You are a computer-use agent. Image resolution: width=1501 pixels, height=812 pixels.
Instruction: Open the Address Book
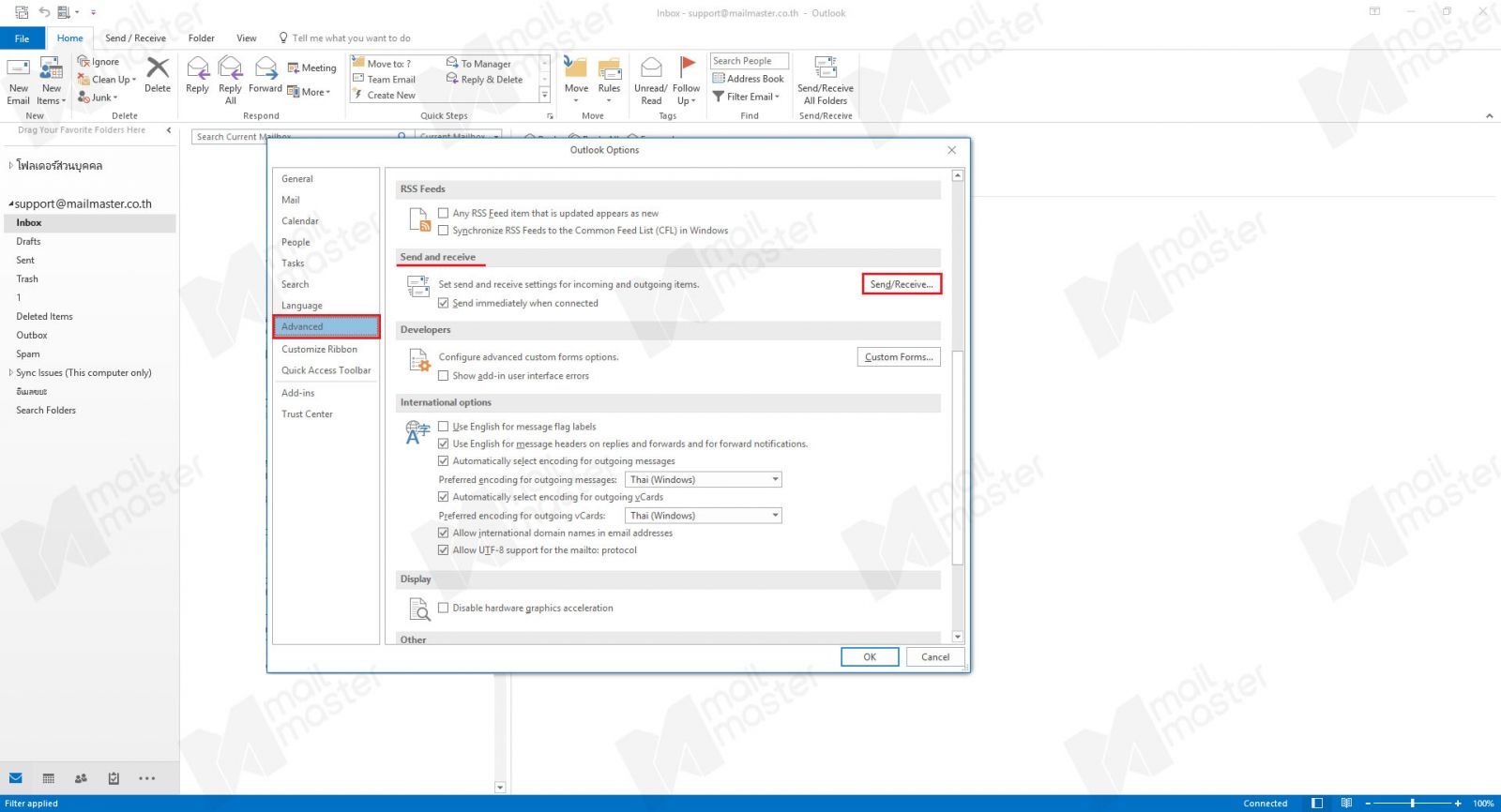click(749, 79)
